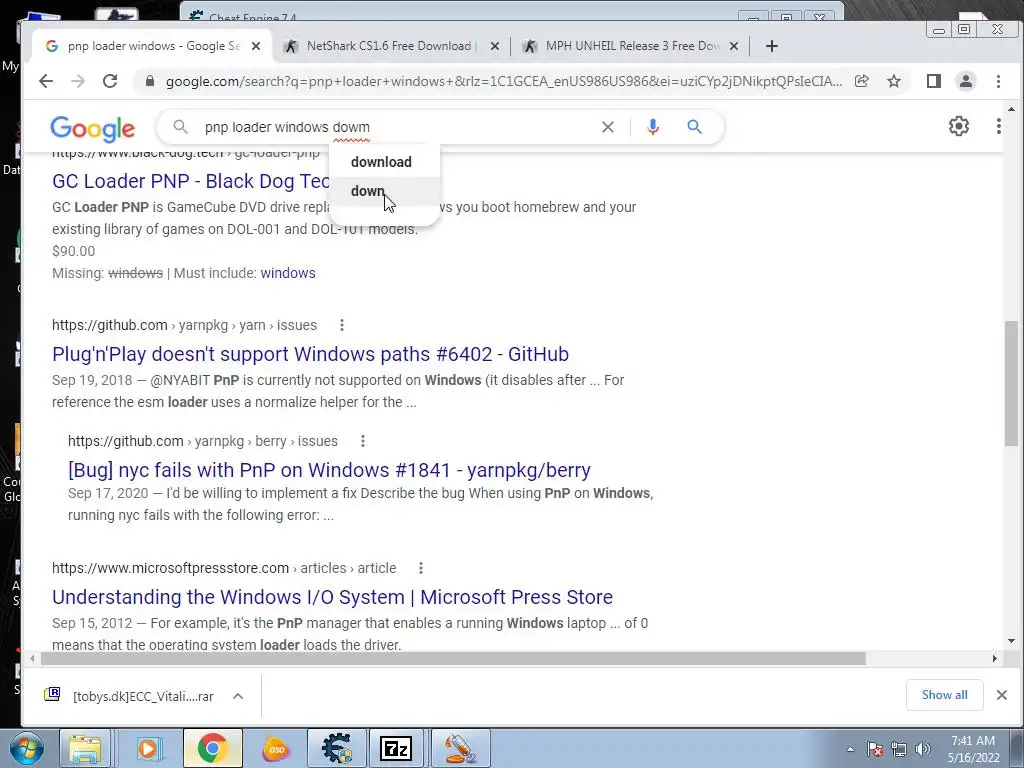Share this page via address bar icon
The height and width of the screenshot is (768, 1024).
click(x=861, y=81)
